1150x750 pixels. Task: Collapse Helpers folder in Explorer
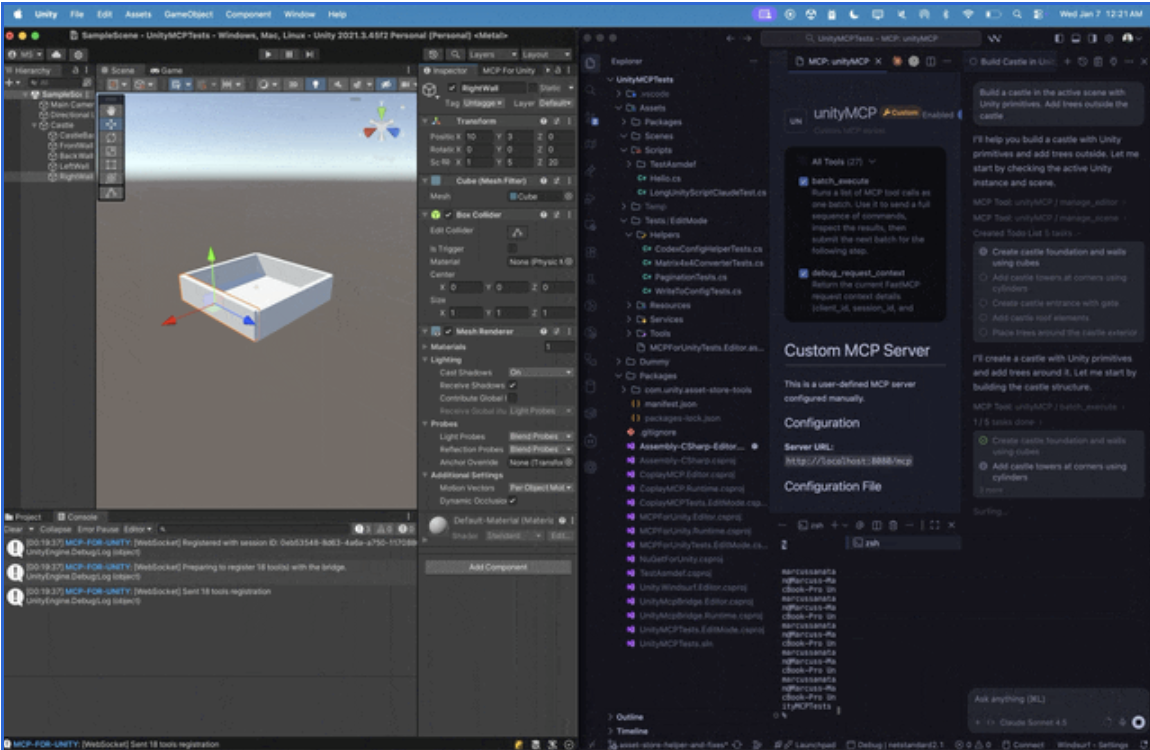[x=629, y=235]
